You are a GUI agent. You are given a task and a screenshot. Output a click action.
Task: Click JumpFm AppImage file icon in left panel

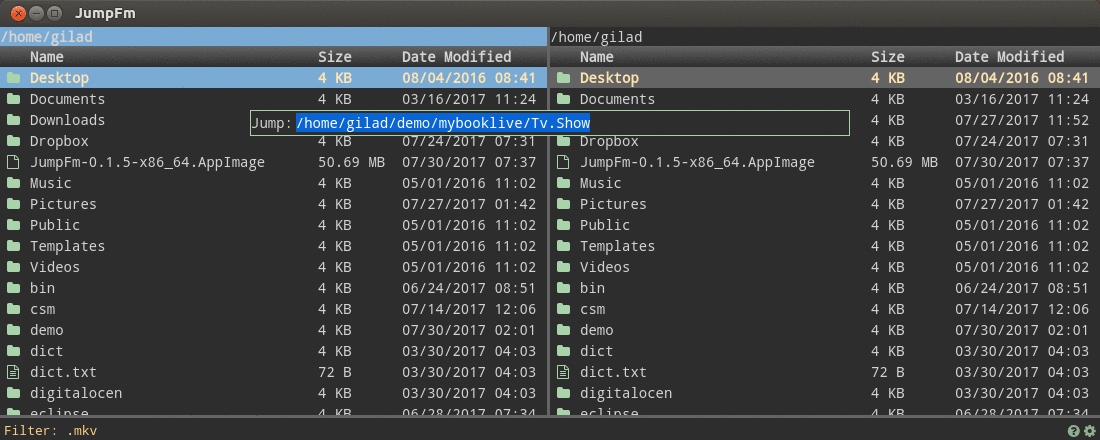pos(13,162)
